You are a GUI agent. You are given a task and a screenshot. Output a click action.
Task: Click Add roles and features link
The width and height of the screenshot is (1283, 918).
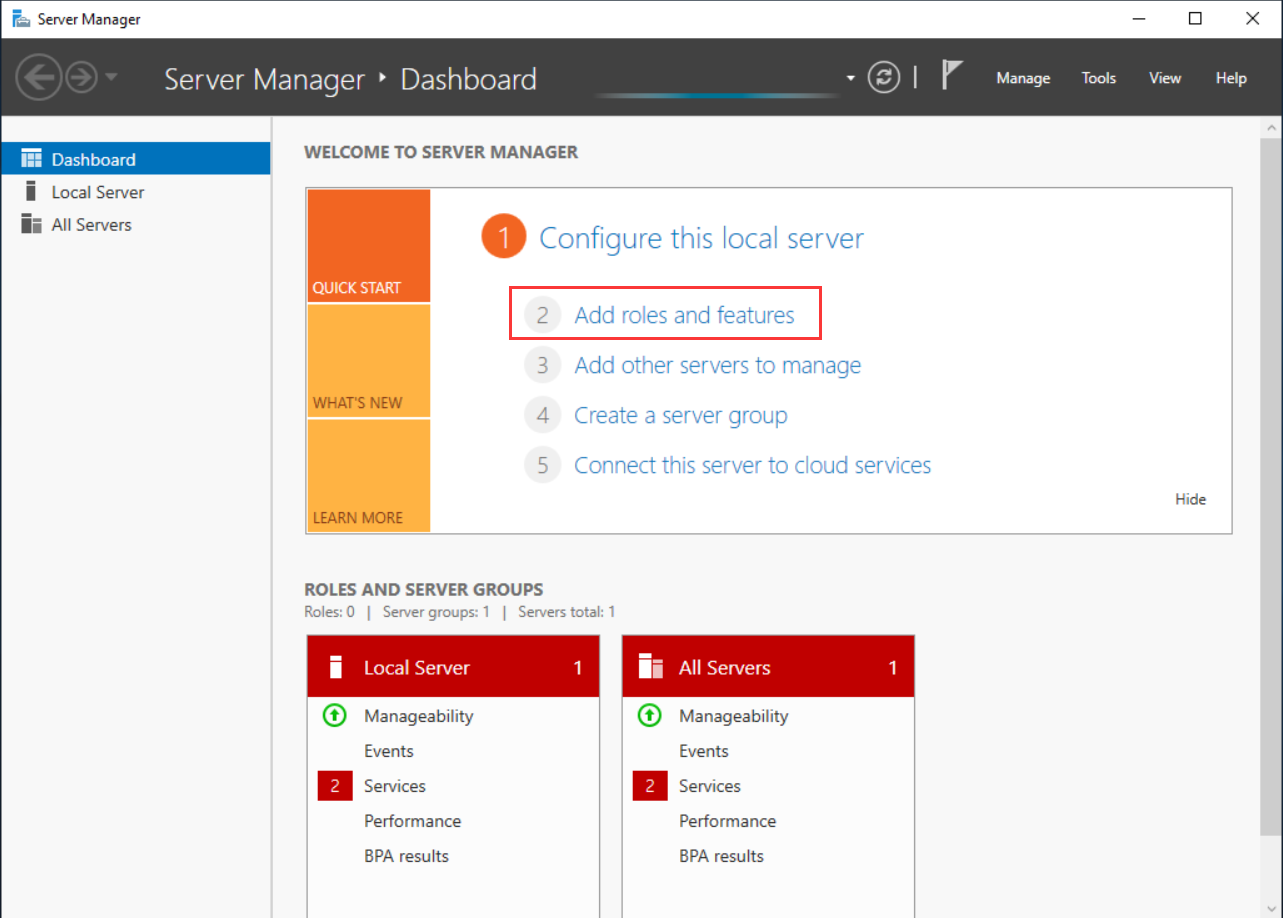pos(684,315)
